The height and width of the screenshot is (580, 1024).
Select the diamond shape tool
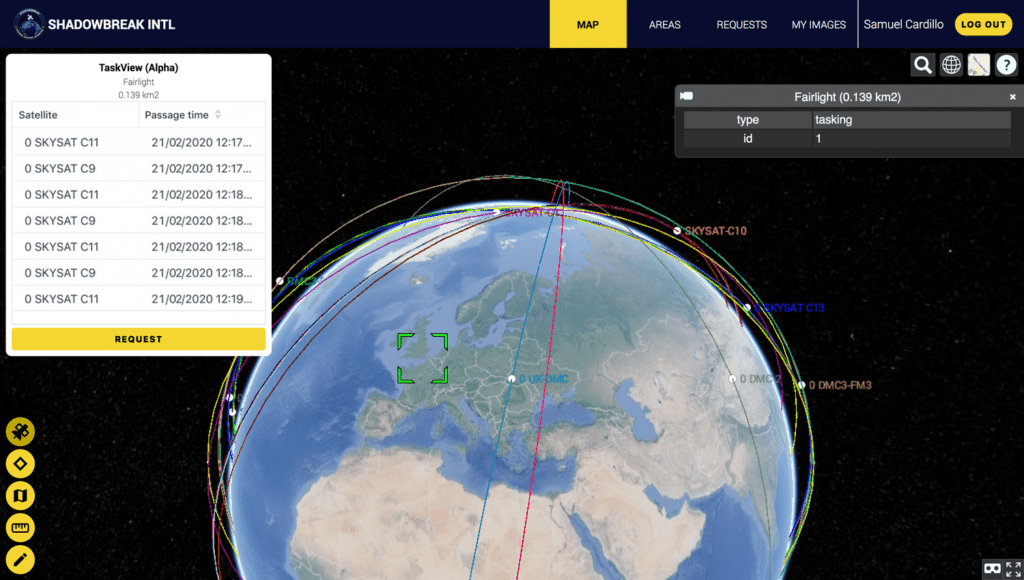pos(20,464)
